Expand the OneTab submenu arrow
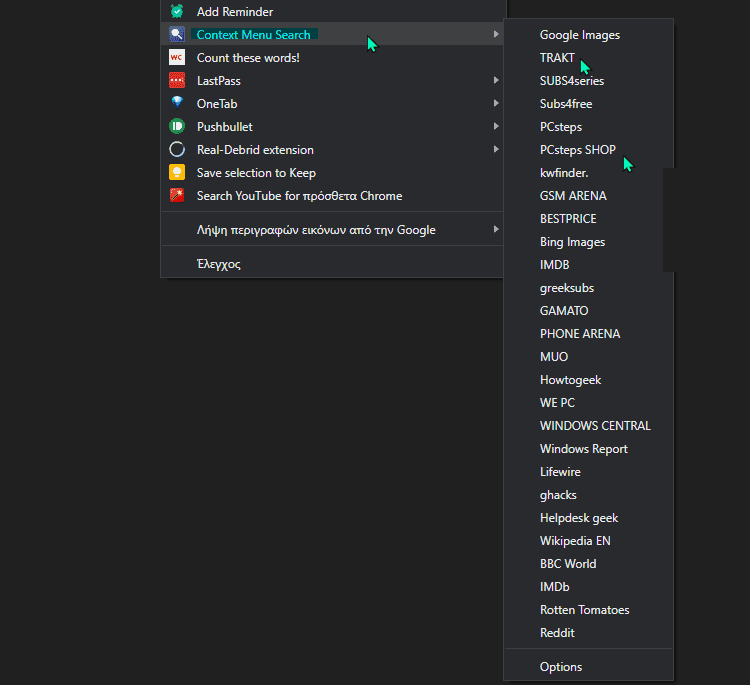This screenshot has height=685, width=750. (x=496, y=103)
